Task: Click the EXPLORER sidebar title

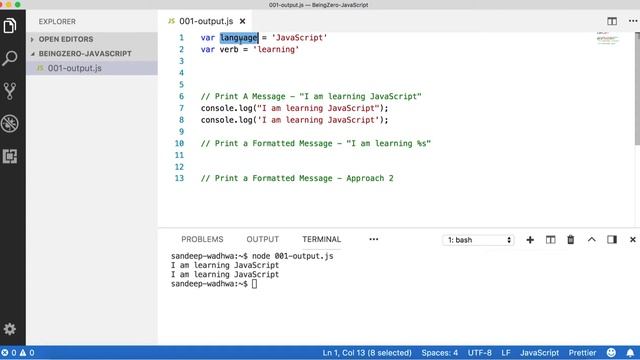Action: tap(57, 21)
